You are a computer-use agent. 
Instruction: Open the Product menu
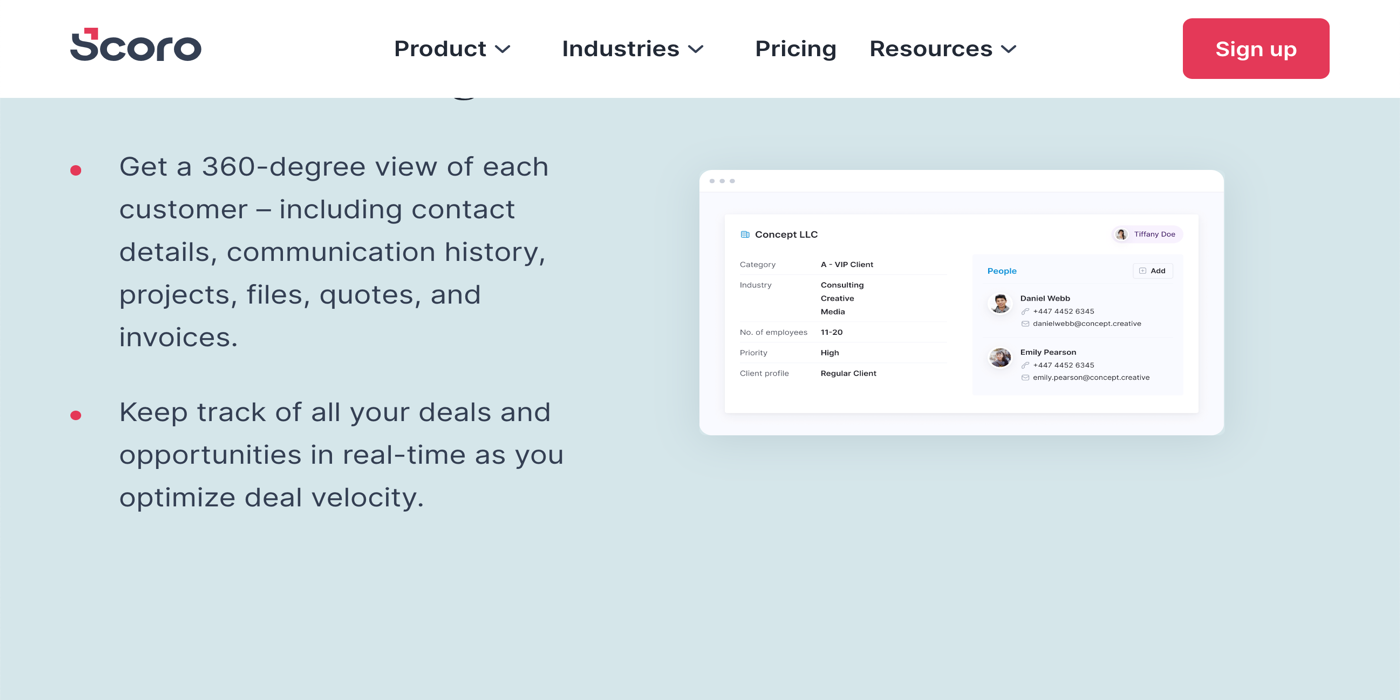pos(440,49)
